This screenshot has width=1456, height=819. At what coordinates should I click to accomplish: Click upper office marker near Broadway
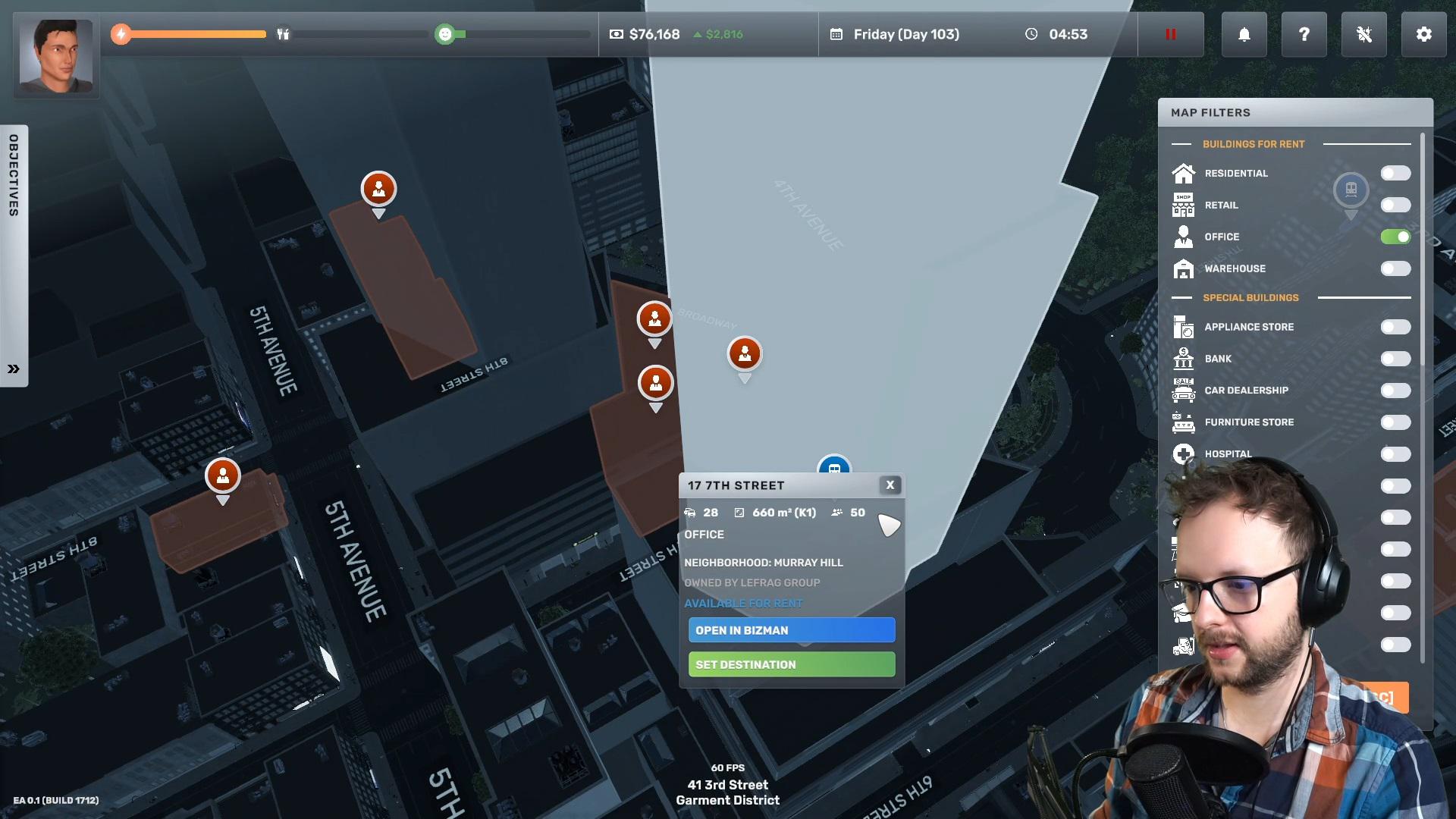pyautogui.click(x=654, y=319)
